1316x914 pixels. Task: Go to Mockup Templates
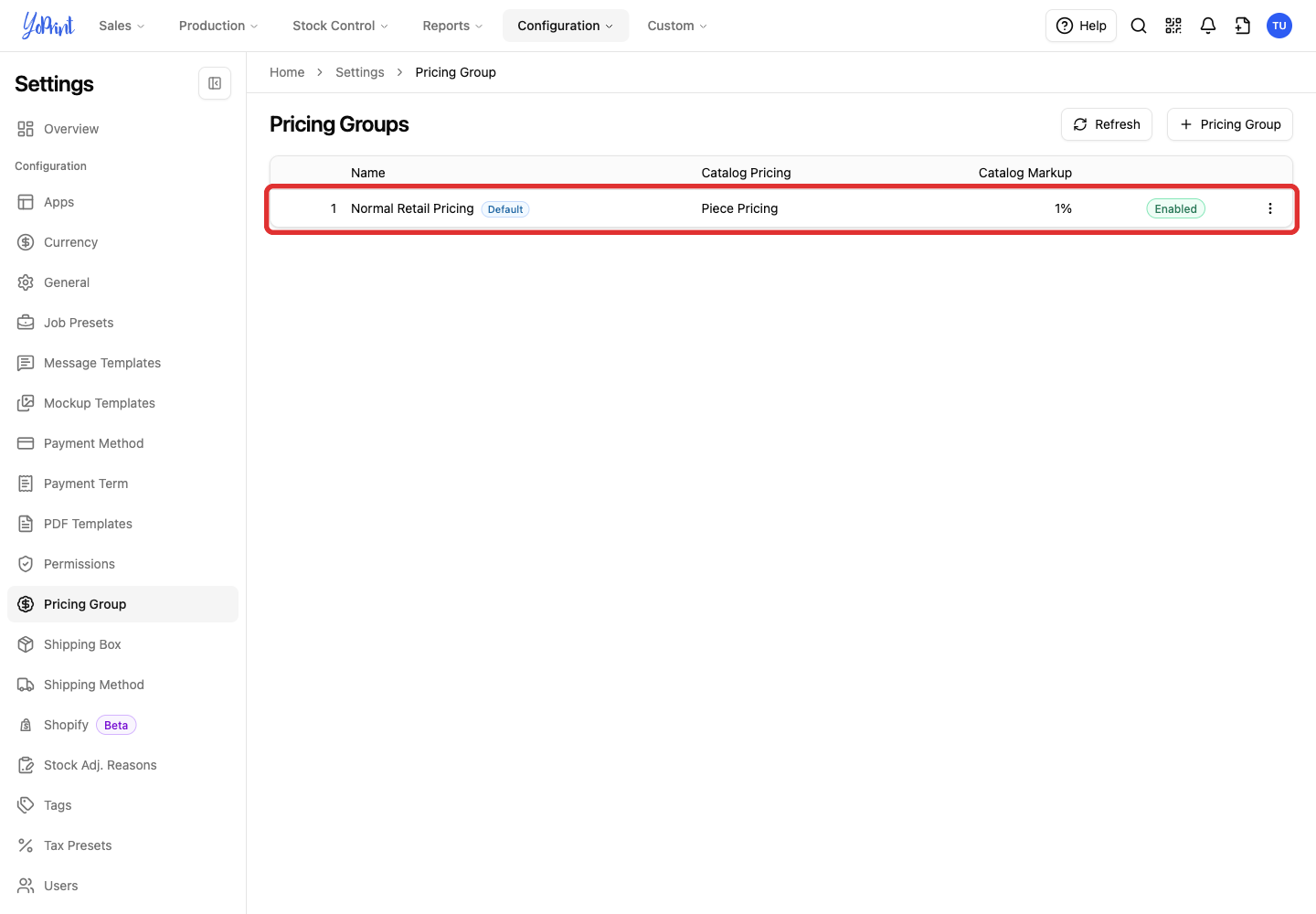tap(122, 403)
